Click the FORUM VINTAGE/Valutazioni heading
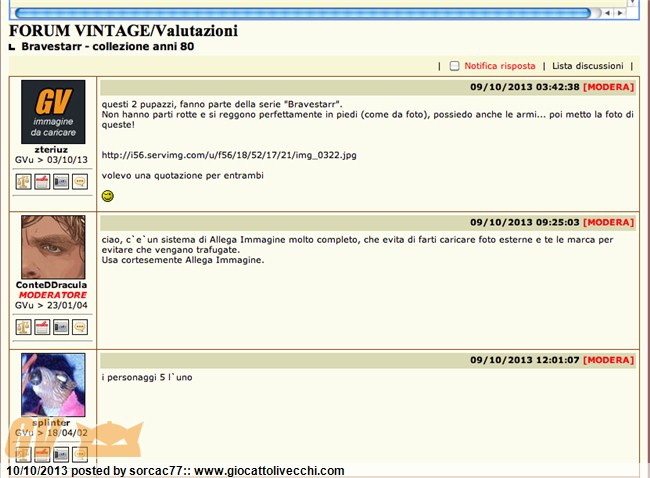The height and width of the screenshot is (478, 650). (124, 31)
